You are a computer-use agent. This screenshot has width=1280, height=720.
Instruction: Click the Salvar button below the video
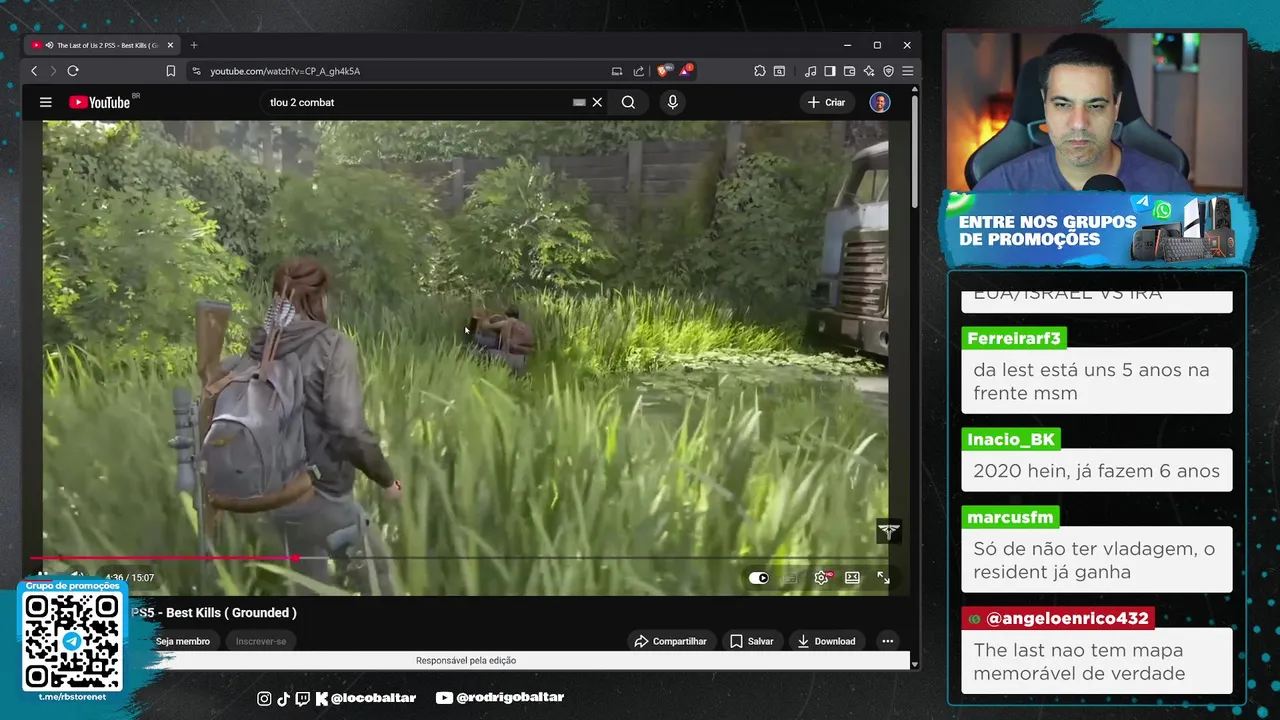[752, 641]
